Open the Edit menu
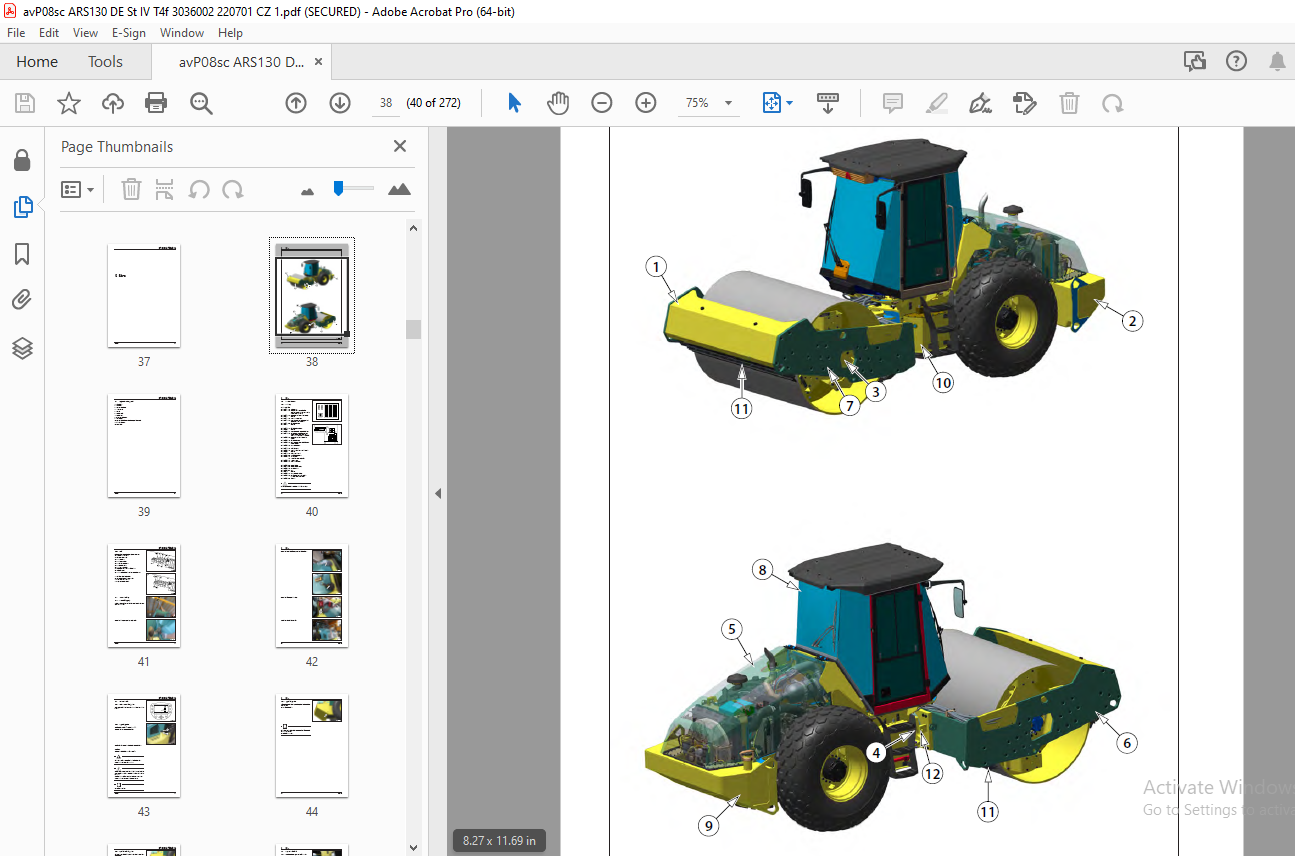Screen dimensions: 1295x856 [x=49, y=33]
